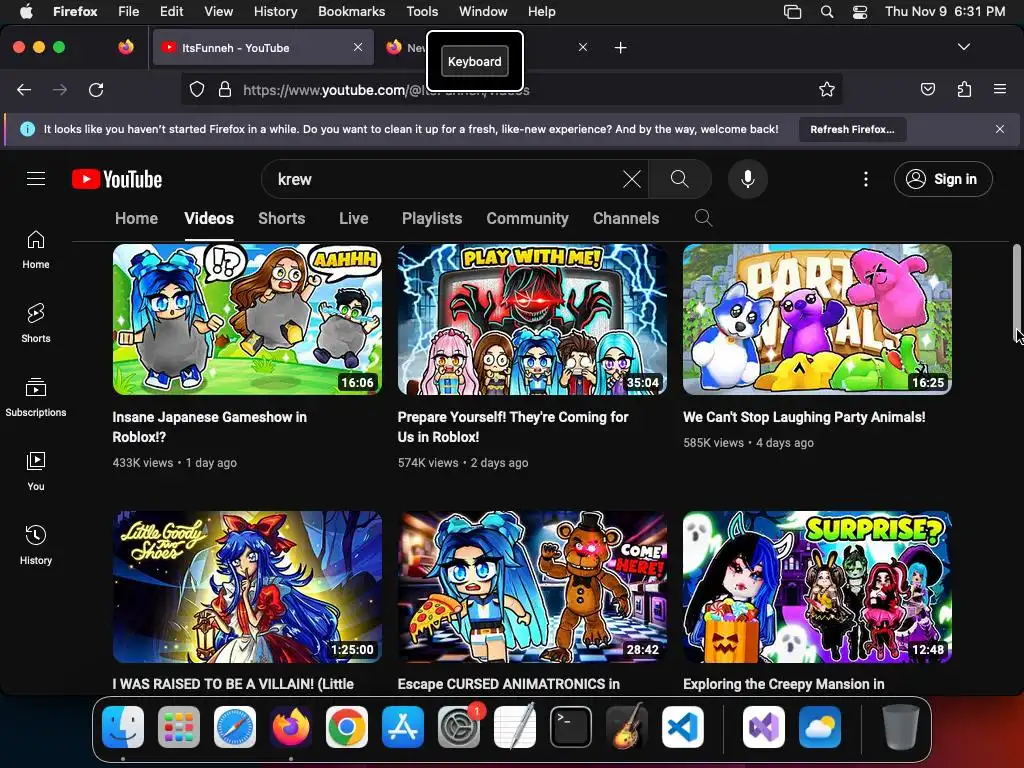1024x768 pixels.
Task: Open I WAS RAISED TO BE A VILLAIN title
Action: (233, 684)
